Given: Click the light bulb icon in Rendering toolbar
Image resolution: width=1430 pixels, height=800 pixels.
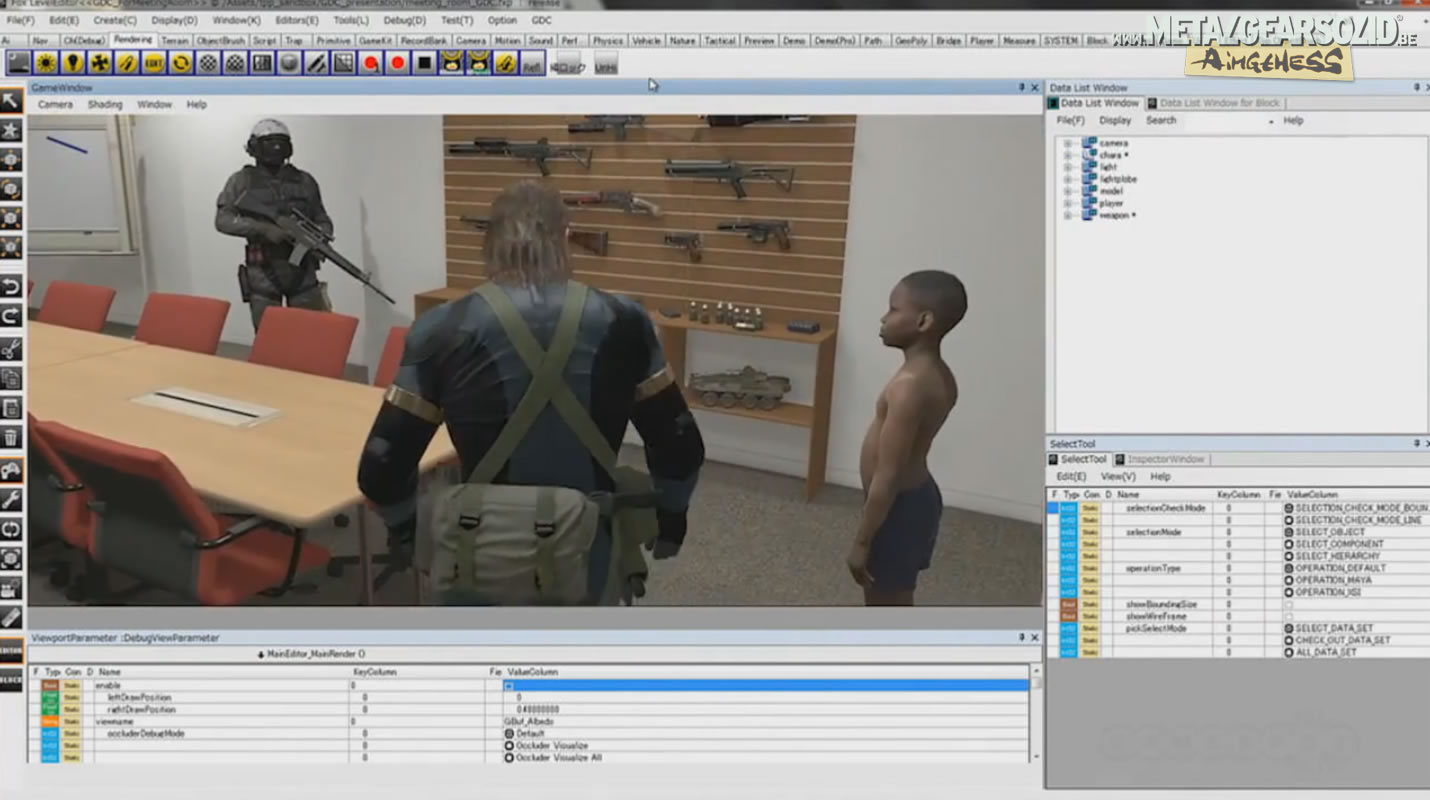Looking at the screenshot, I should click(73, 63).
